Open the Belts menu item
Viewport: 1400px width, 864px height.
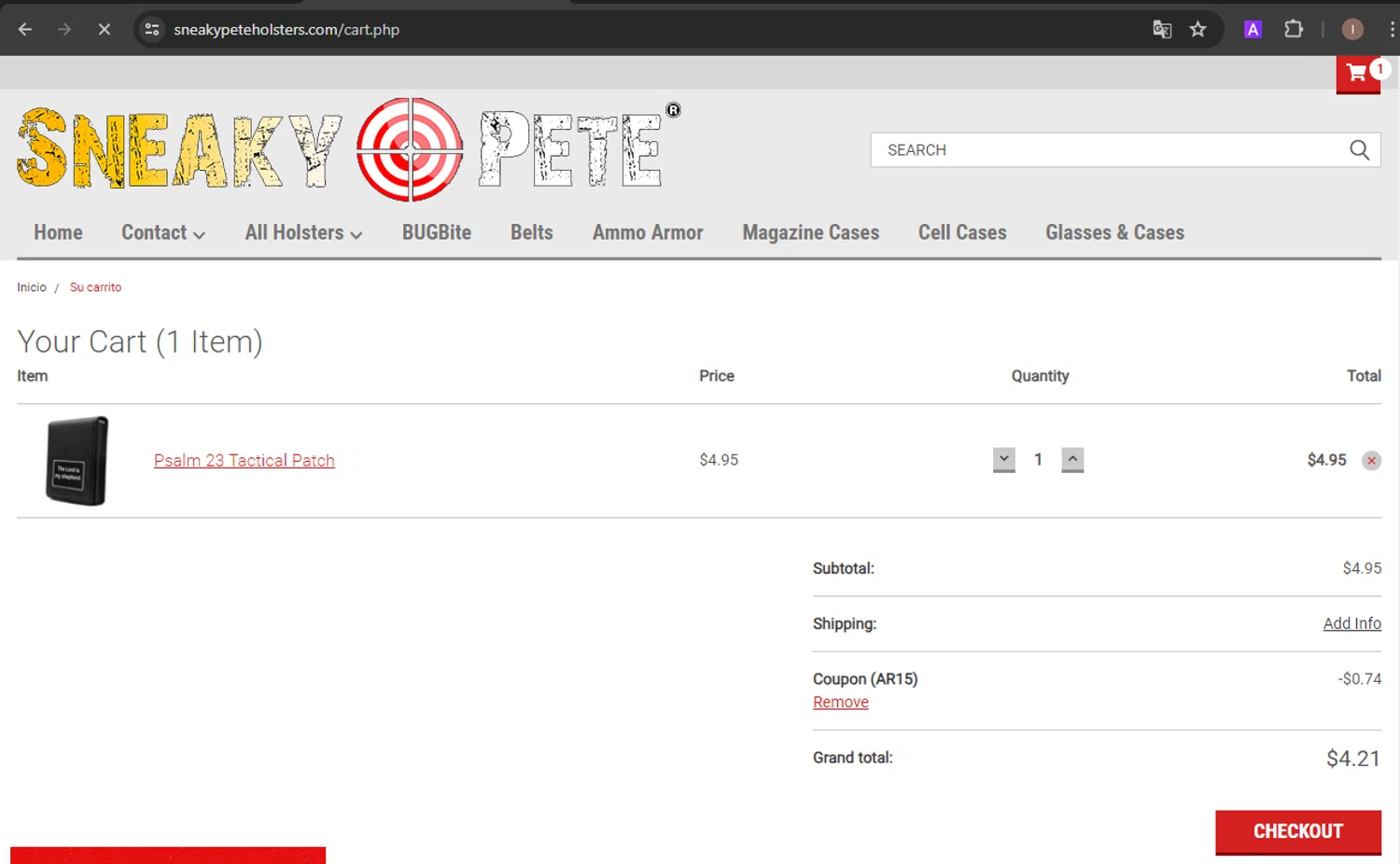(x=532, y=233)
